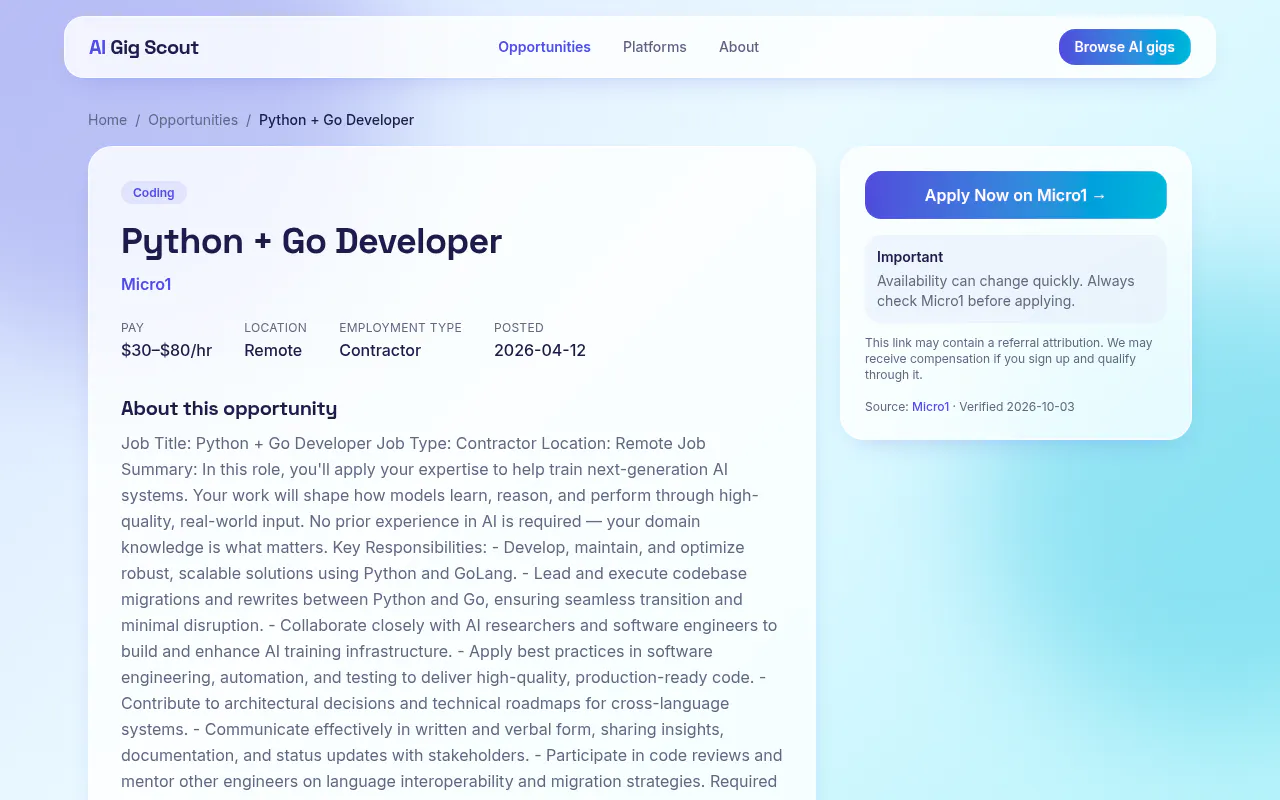The image size is (1280, 800).
Task: Click the Browse AI gigs button
Action: pyautogui.click(x=1125, y=47)
